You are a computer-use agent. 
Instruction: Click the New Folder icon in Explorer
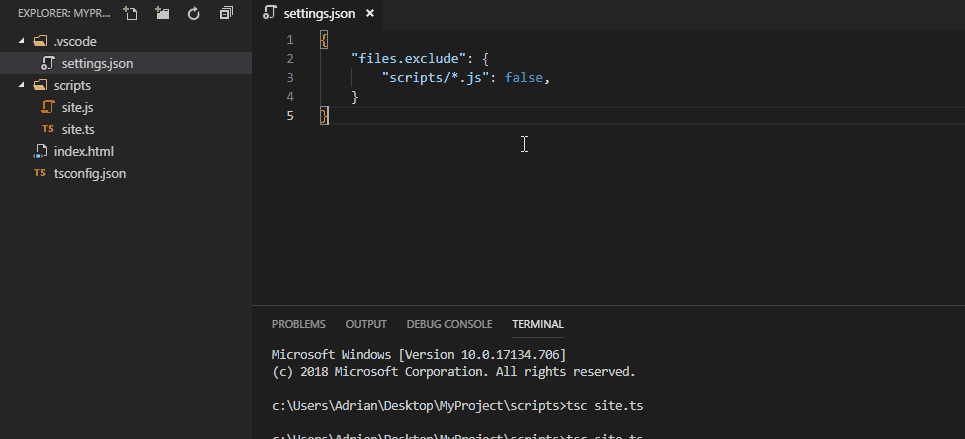tap(162, 13)
